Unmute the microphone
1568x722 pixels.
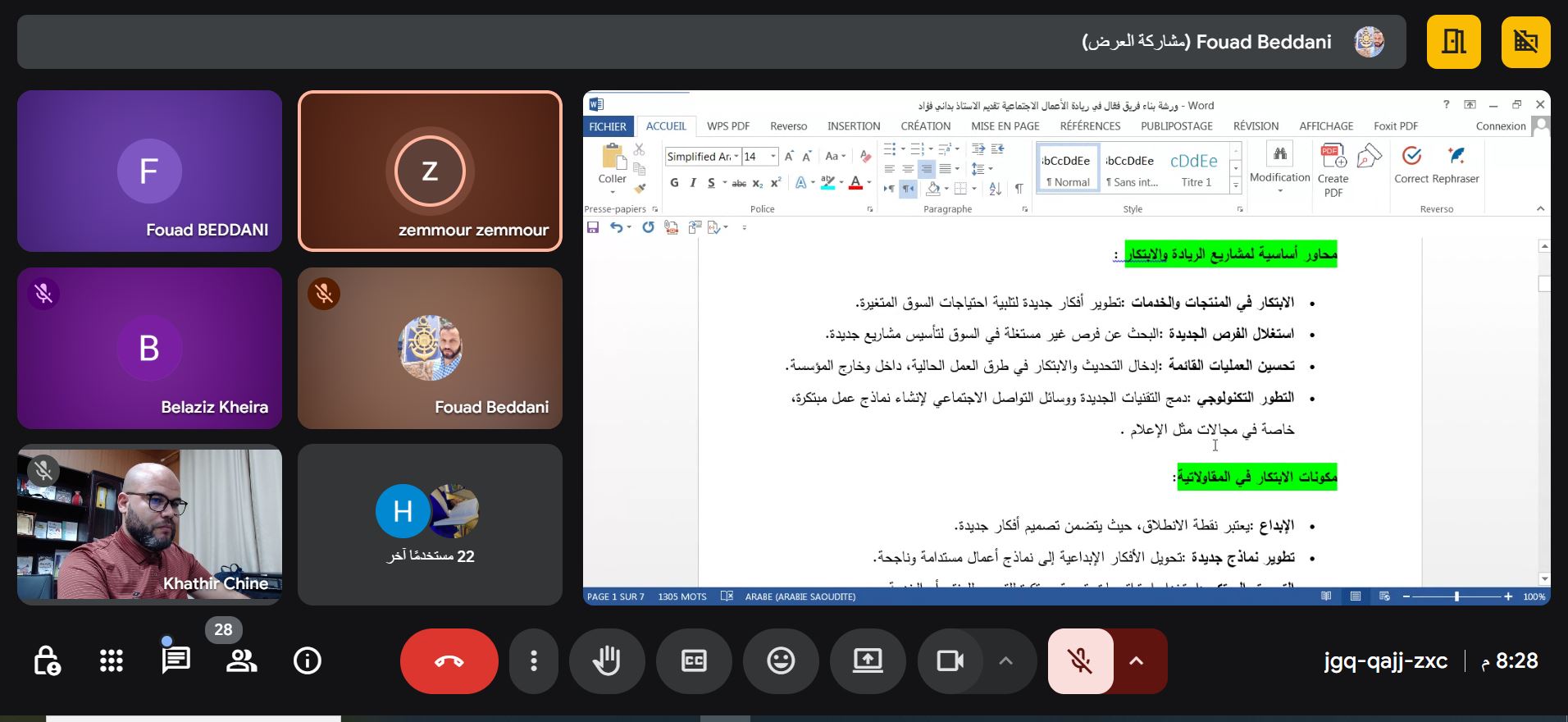click(1080, 660)
